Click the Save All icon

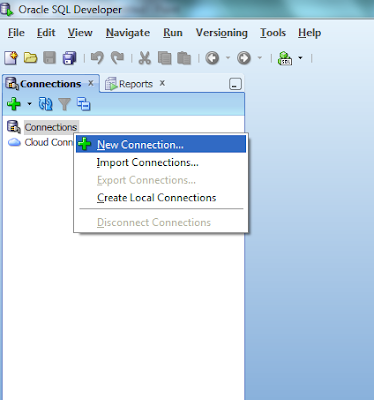(69, 58)
